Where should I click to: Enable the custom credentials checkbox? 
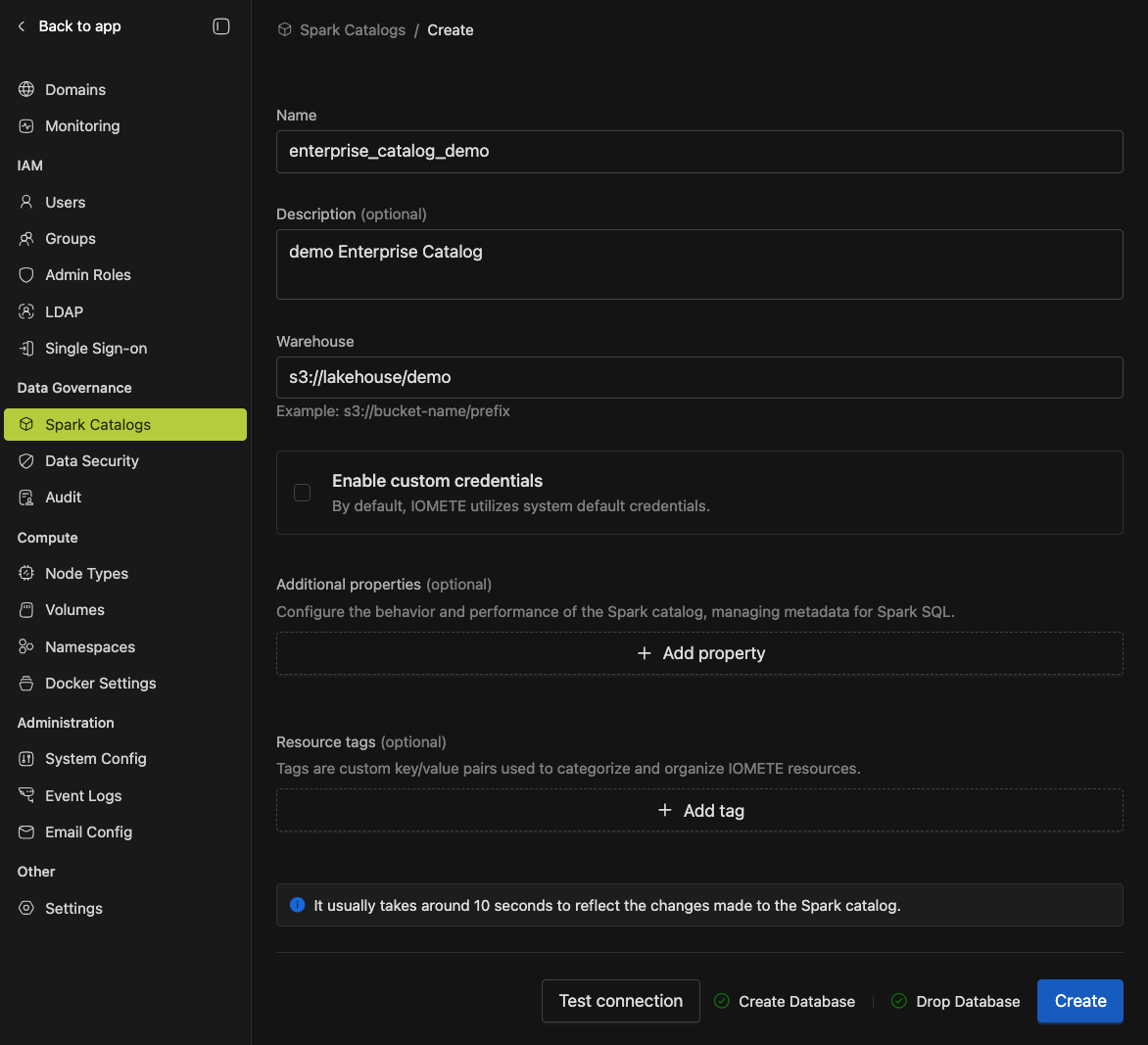pyautogui.click(x=302, y=493)
